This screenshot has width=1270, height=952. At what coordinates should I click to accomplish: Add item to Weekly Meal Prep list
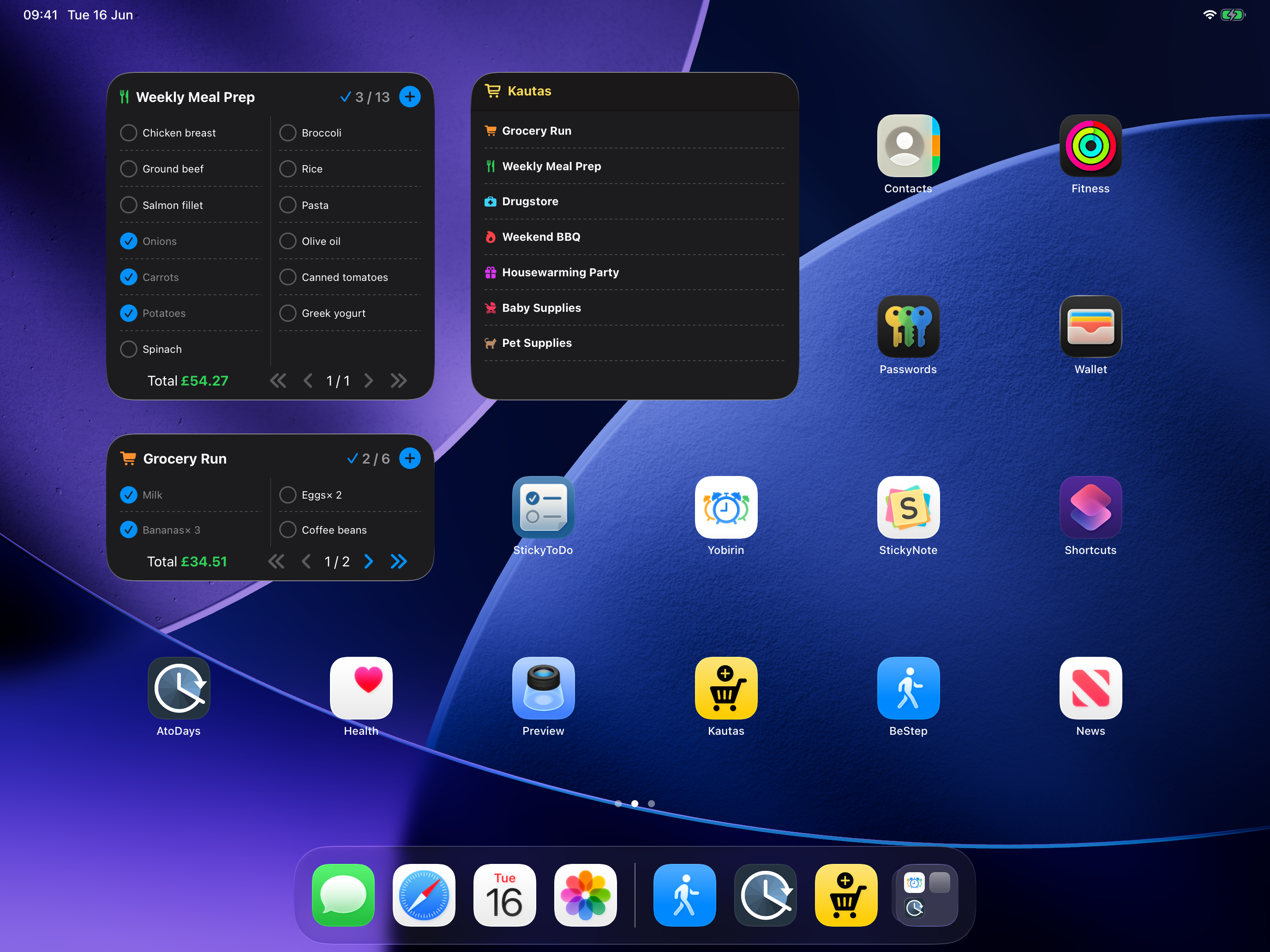410,96
